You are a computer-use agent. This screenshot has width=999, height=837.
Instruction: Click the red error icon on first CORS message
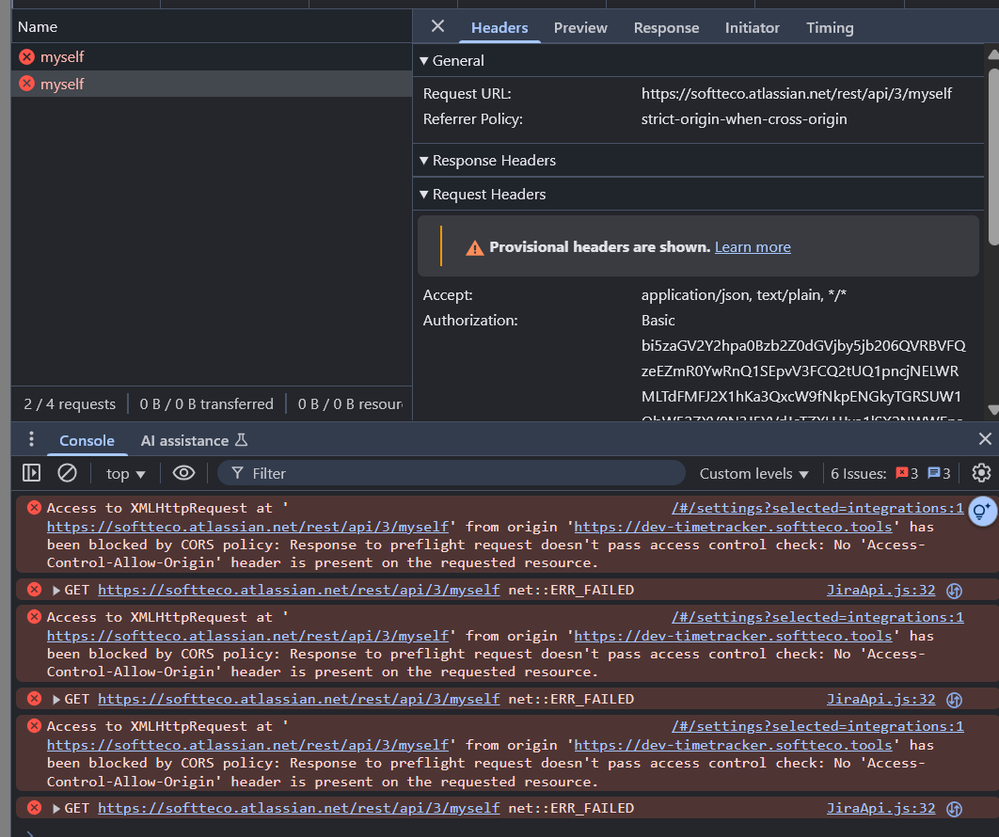34,508
